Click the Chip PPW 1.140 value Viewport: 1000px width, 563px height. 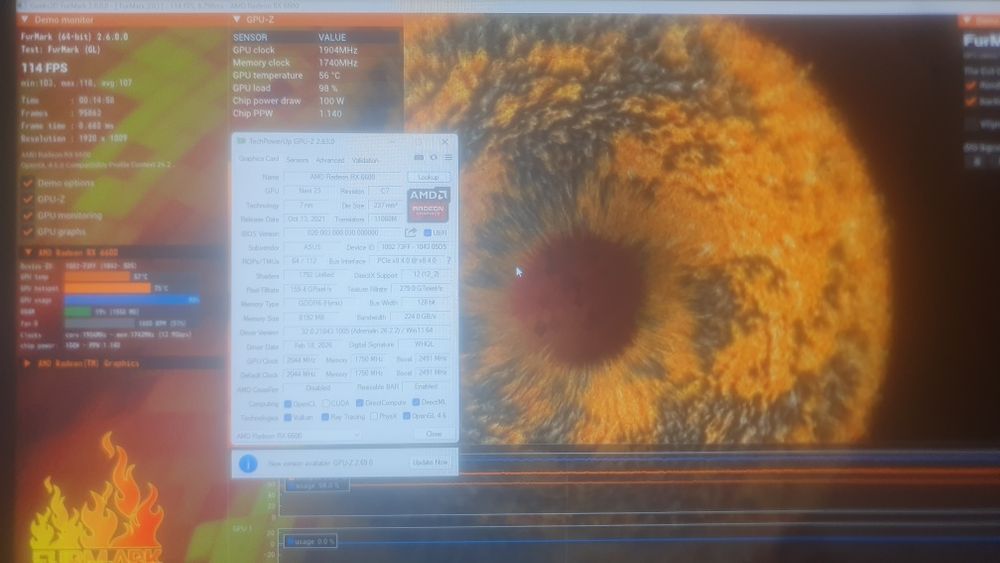(x=330, y=113)
